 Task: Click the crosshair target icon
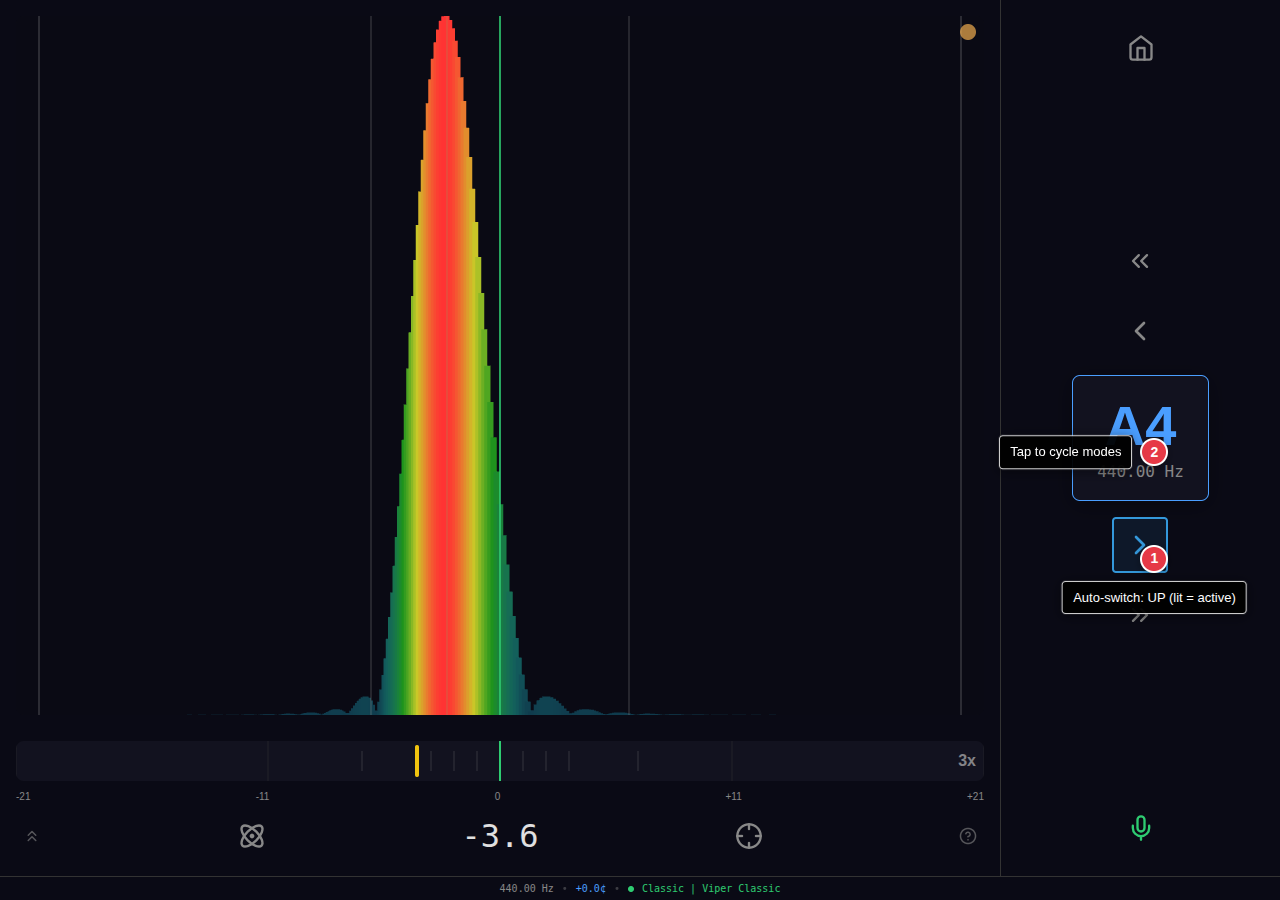tap(749, 836)
